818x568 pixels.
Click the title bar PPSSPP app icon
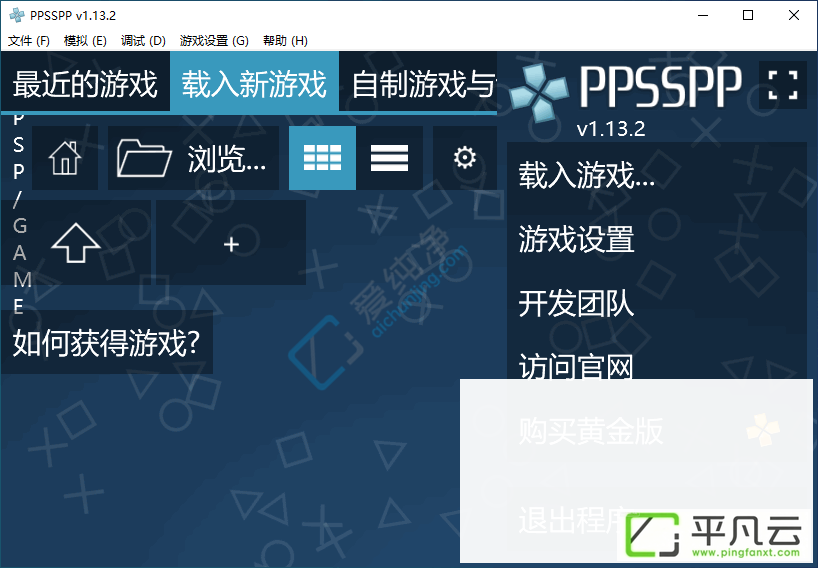[x=17, y=16]
